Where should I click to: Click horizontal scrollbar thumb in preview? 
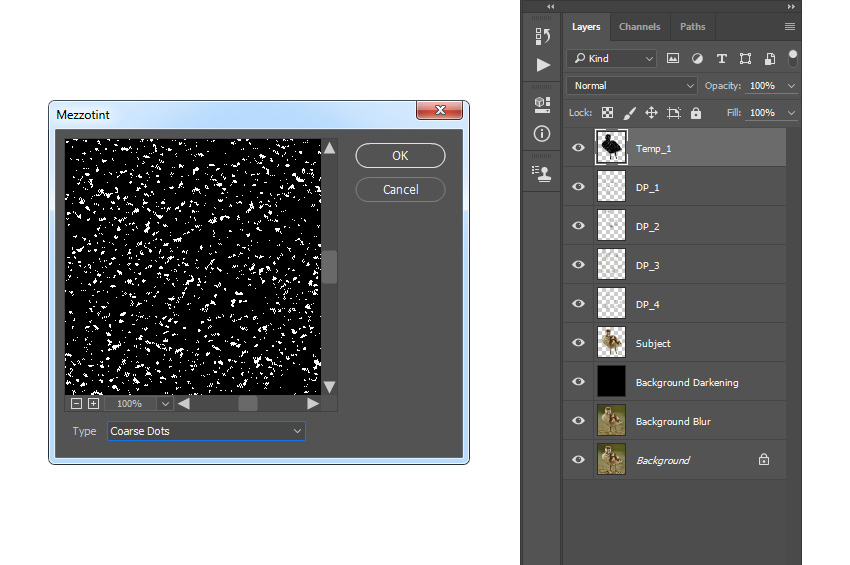coord(248,403)
